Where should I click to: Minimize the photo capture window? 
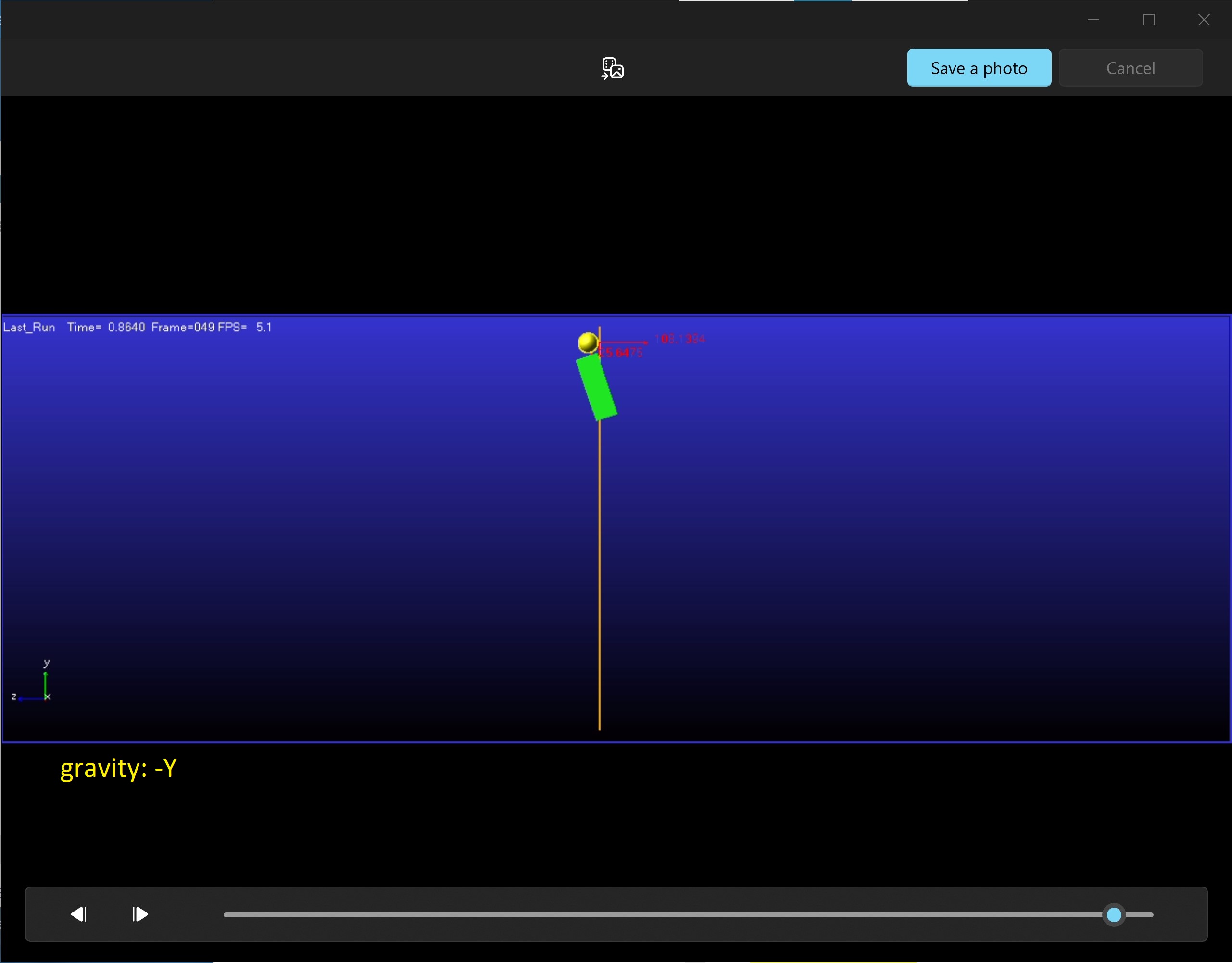point(1093,20)
